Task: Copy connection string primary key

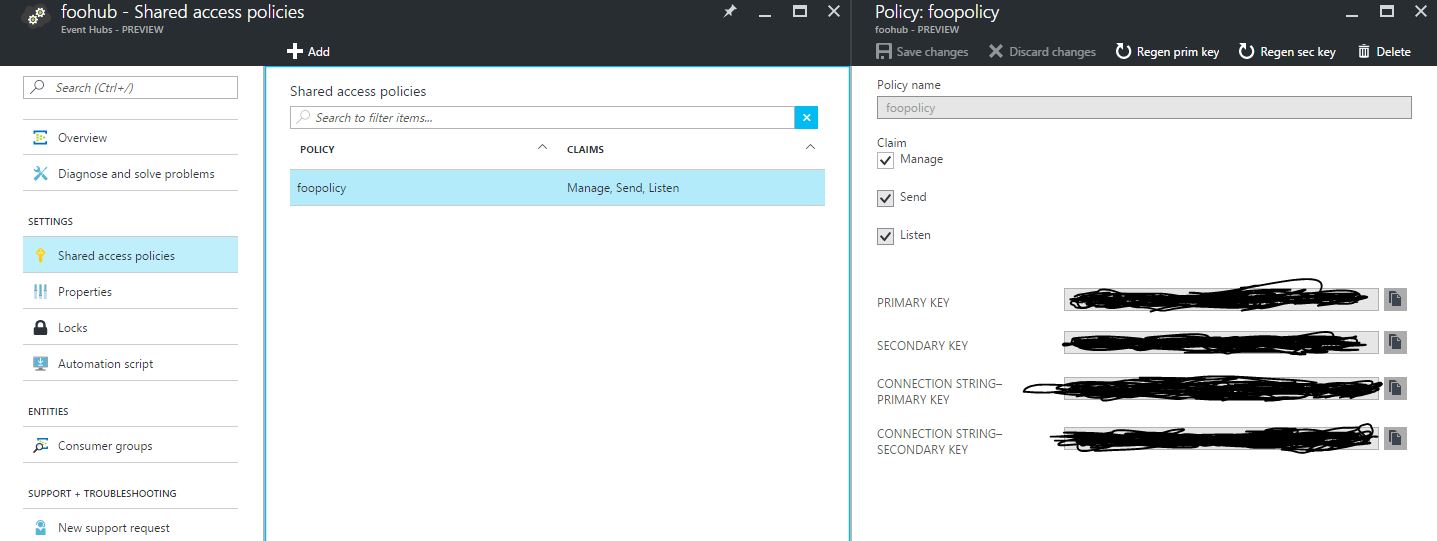Action: coord(1395,387)
